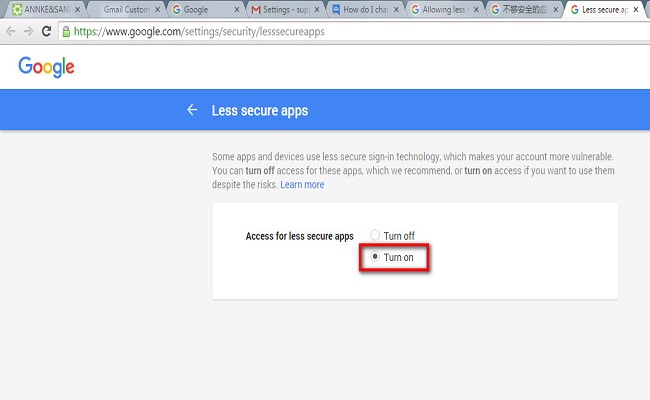Open the Learn more link
Image resolution: width=650 pixels, height=400 pixels.
point(302,184)
